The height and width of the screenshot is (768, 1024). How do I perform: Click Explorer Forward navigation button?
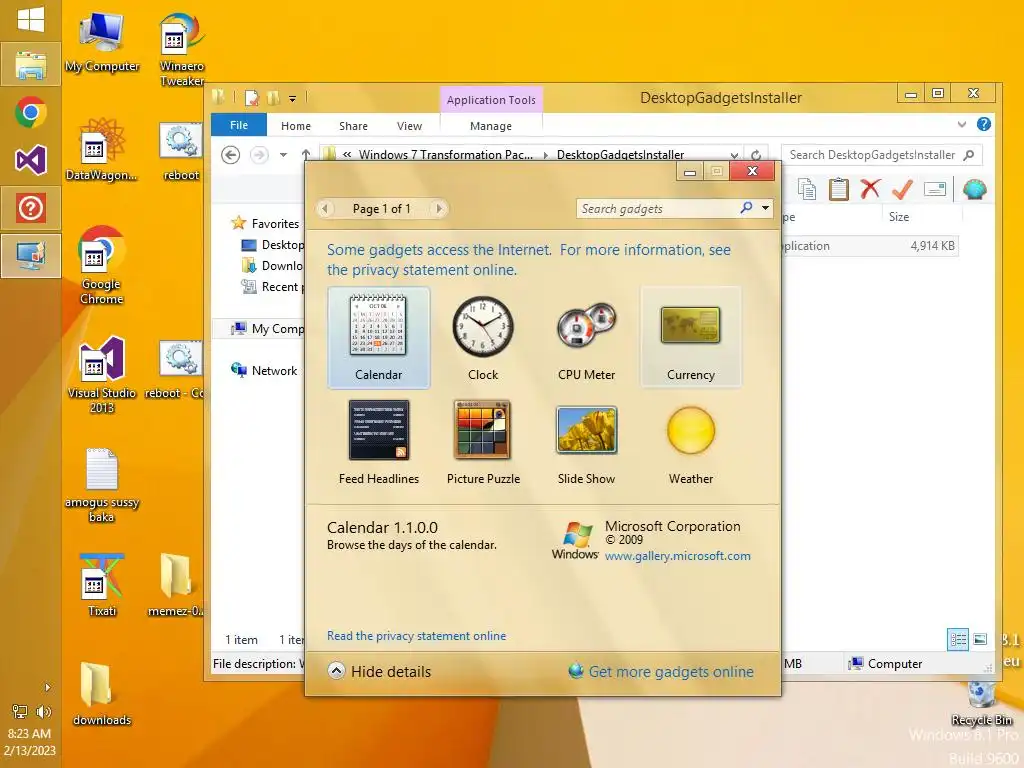259,155
